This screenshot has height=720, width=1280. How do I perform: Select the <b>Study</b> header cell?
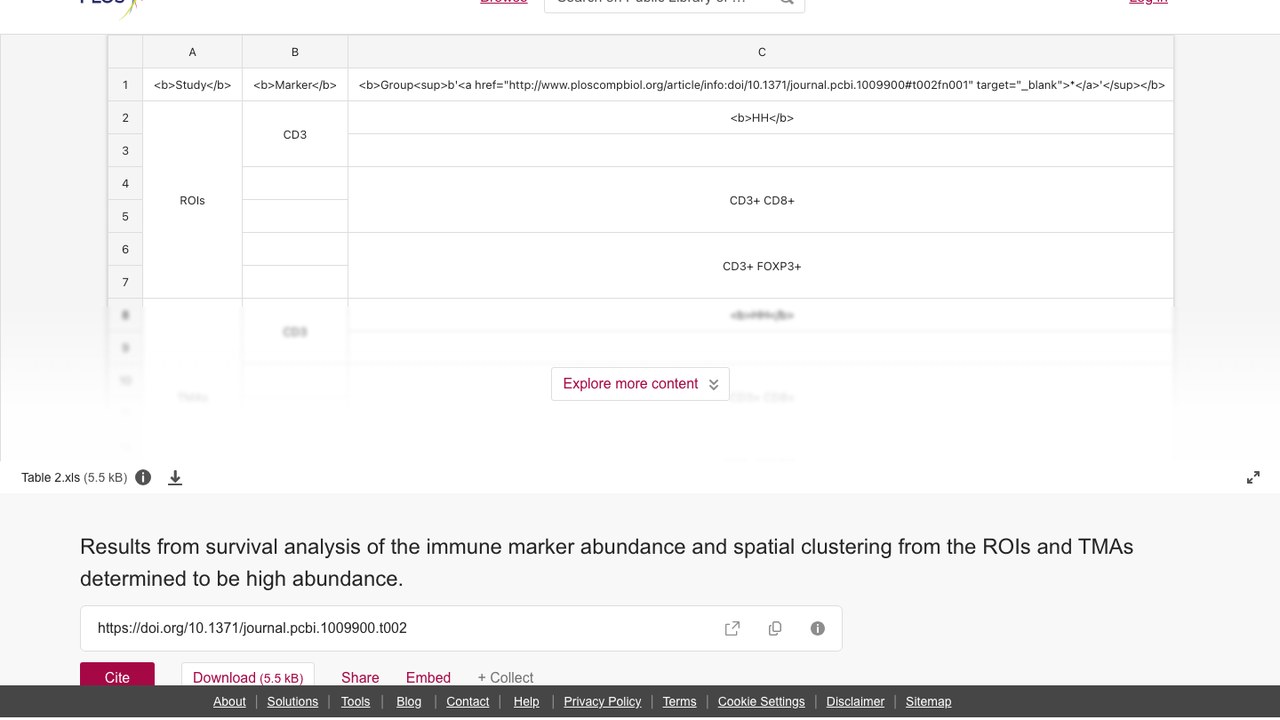(192, 85)
